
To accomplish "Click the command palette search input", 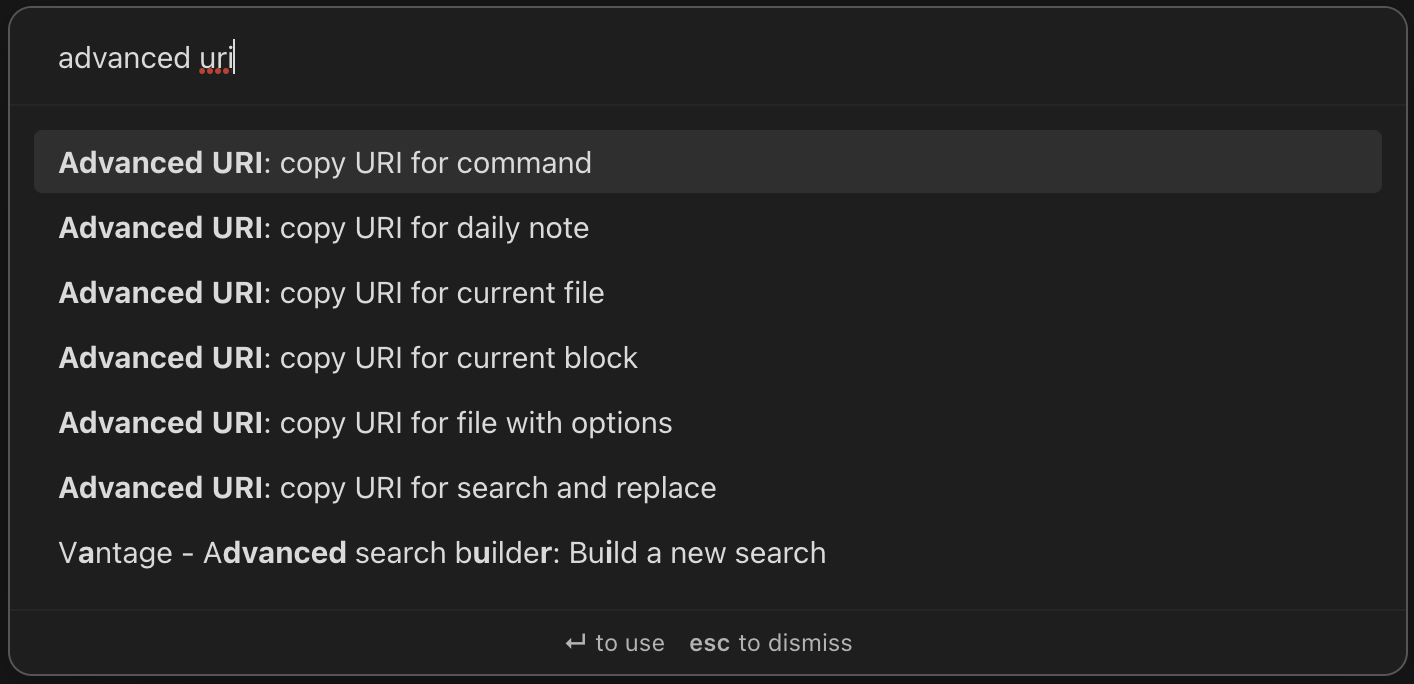I will 700,57.
